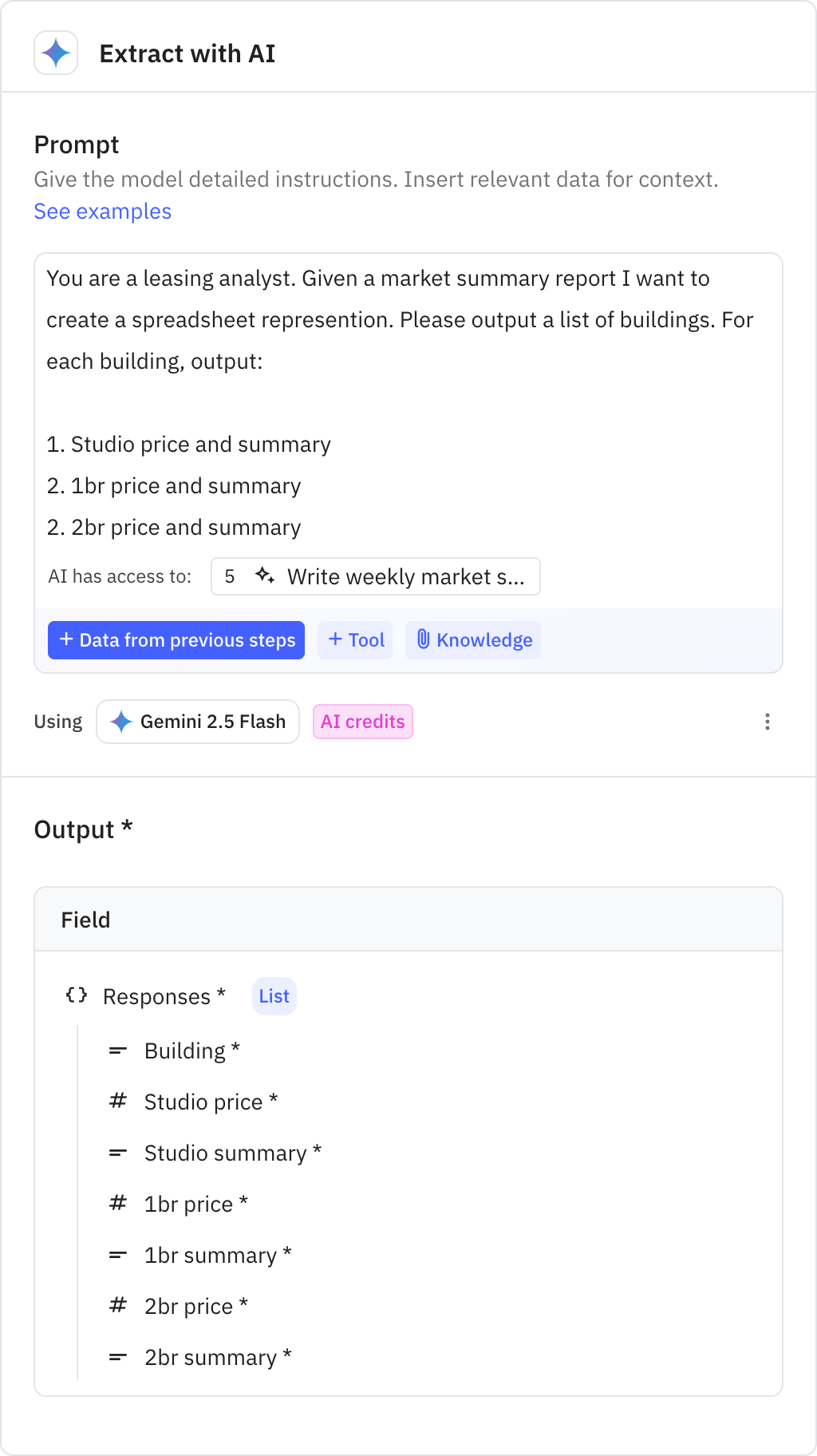Click the number icon beside Studio price field
817x1456 pixels.
117,1101
